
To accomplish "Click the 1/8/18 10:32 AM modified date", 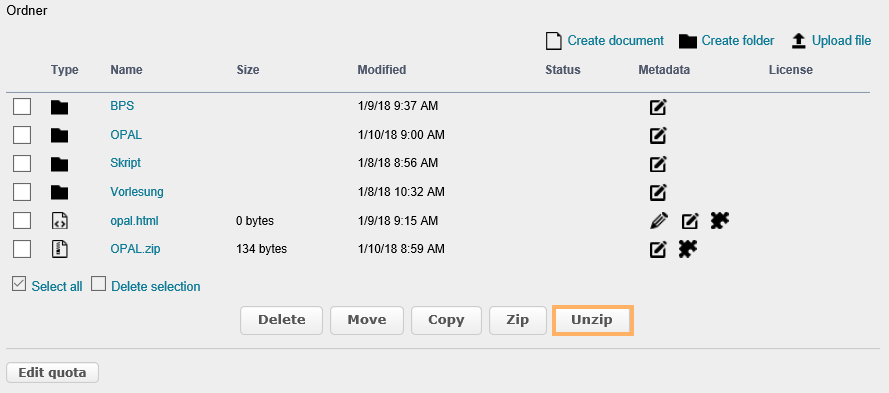I will (401, 192).
